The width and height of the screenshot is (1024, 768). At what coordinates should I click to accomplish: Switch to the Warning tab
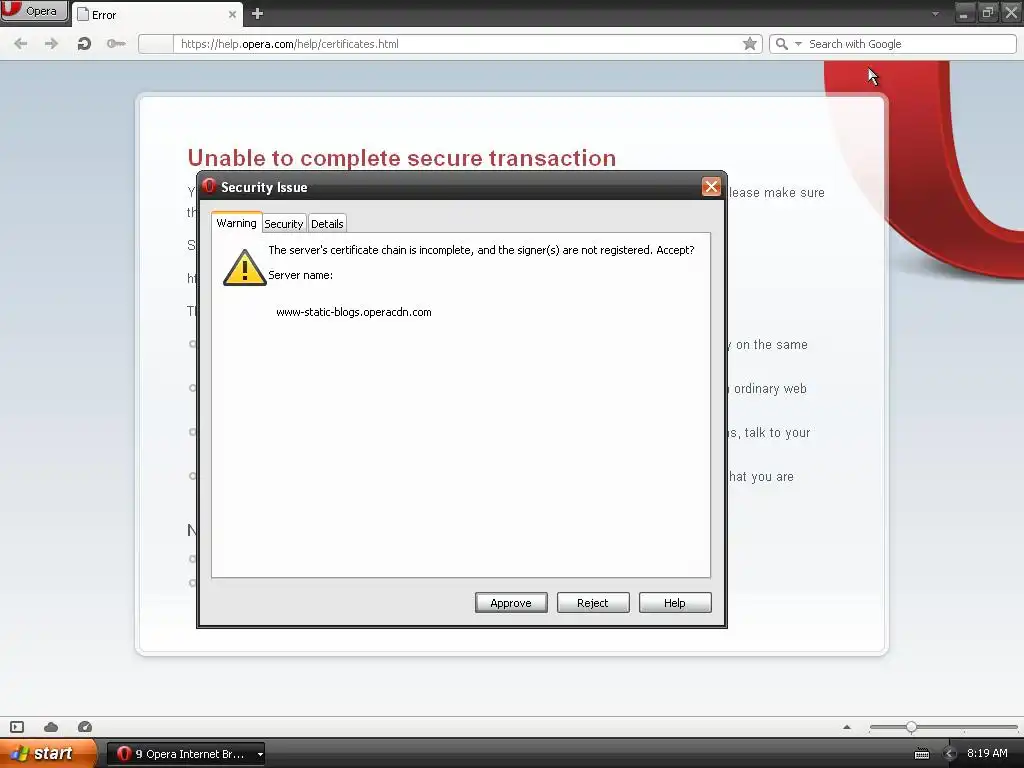pos(236,223)
